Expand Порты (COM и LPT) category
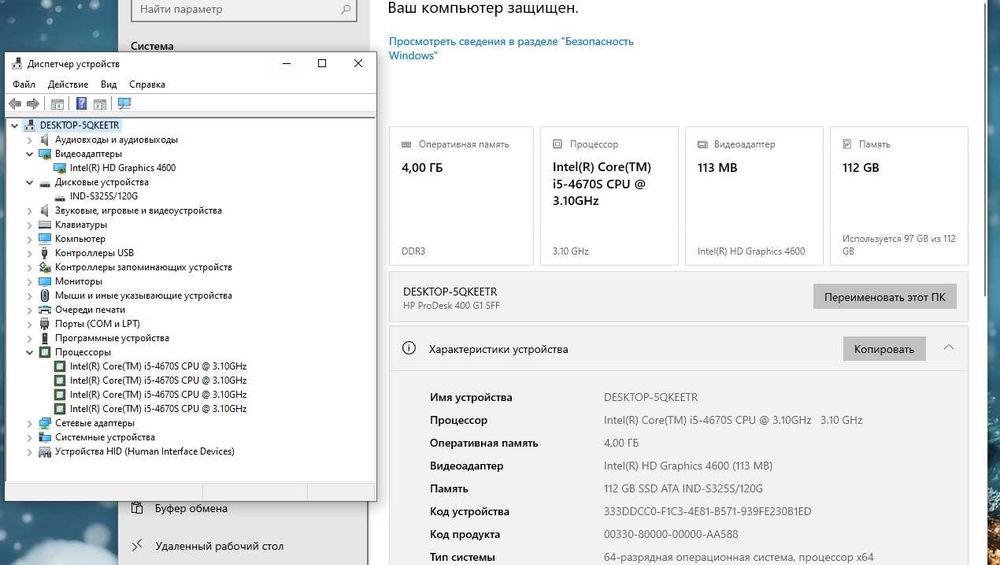The image size is (1000, 565). (x=29, y=324)
